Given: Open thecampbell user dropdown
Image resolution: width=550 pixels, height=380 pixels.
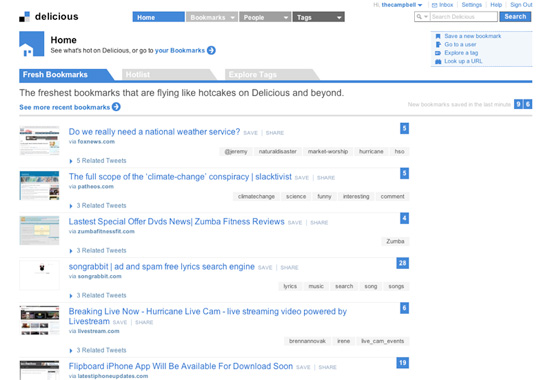Looking at the screenshot, I should (x=420, y=5).
